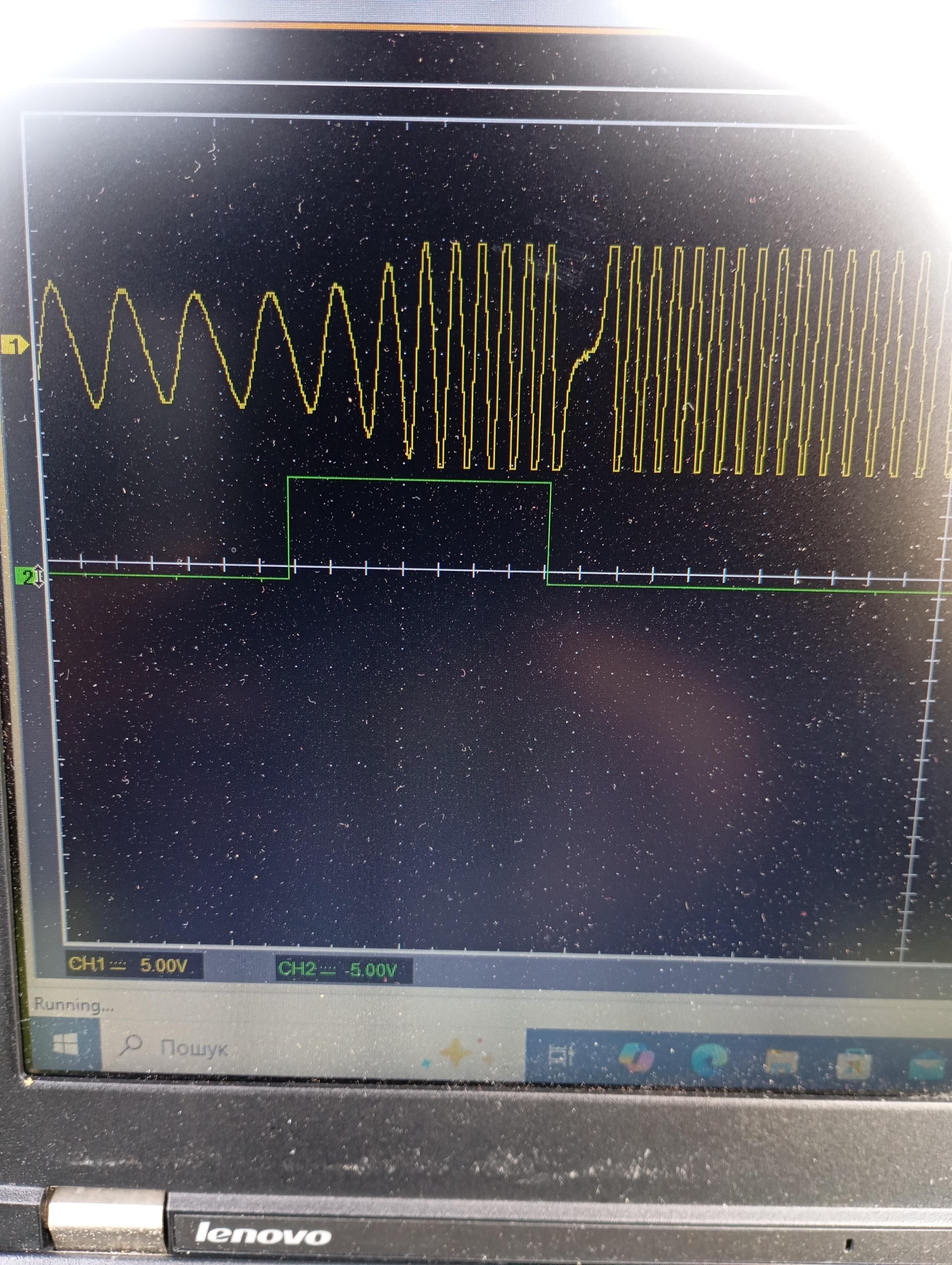Click the search magnifier icon in taskbar
Image resolution: width=952 pixels, height=1265 pixels.
(131, 1045)
